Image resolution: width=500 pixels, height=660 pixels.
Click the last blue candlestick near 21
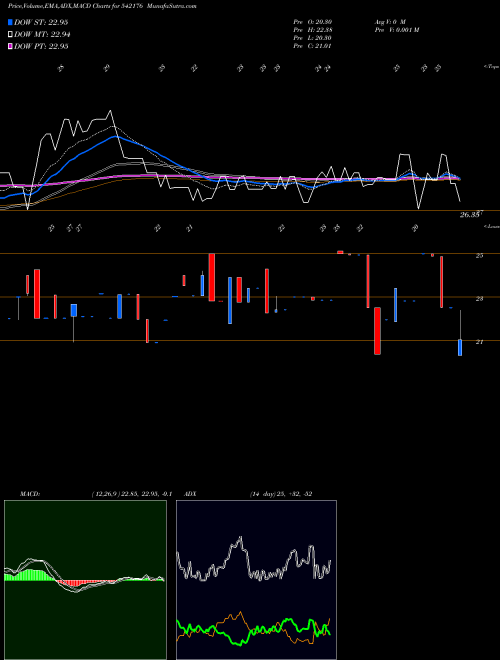[460, 347]
